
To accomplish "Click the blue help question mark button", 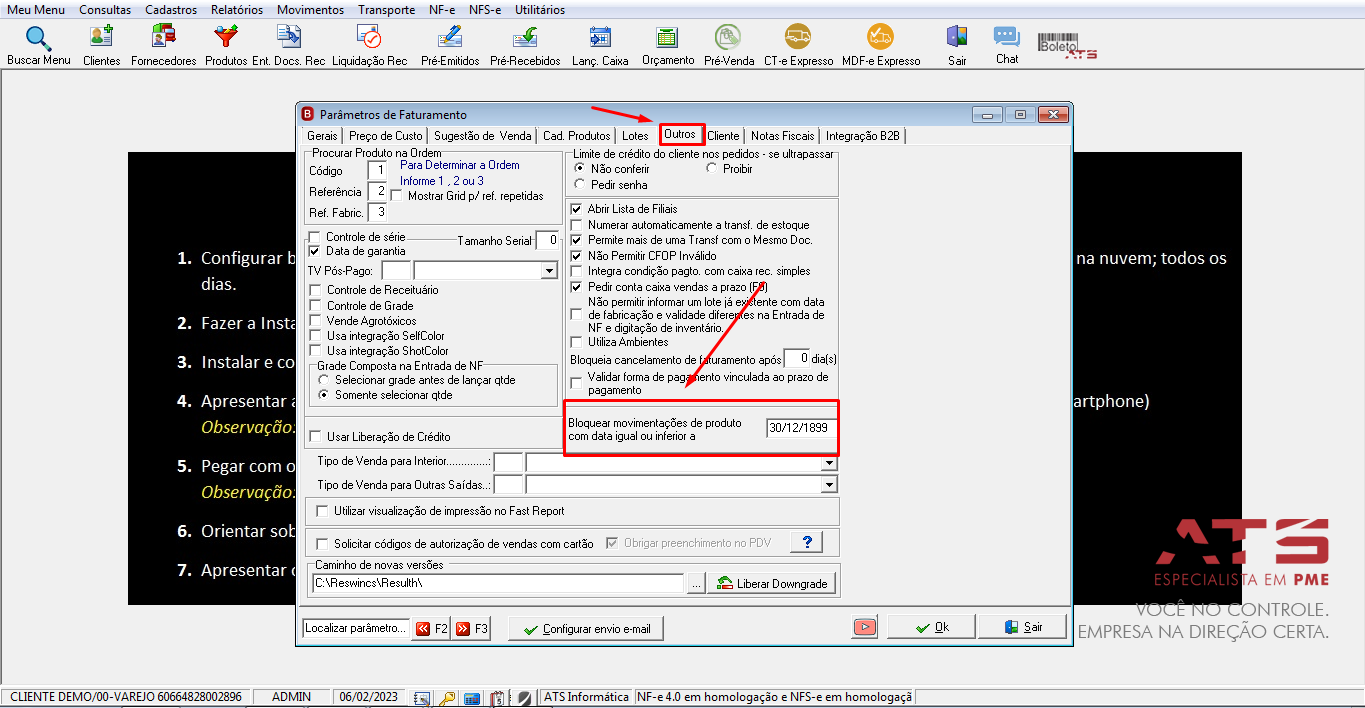I will point(806,542).
